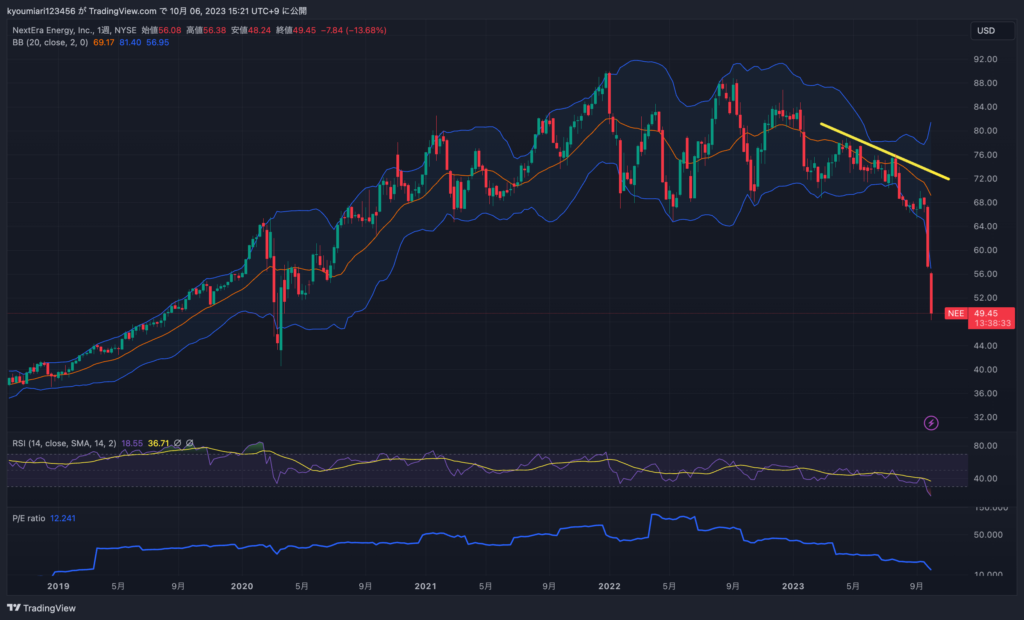Open the USD currency selector

click(991, 31)
